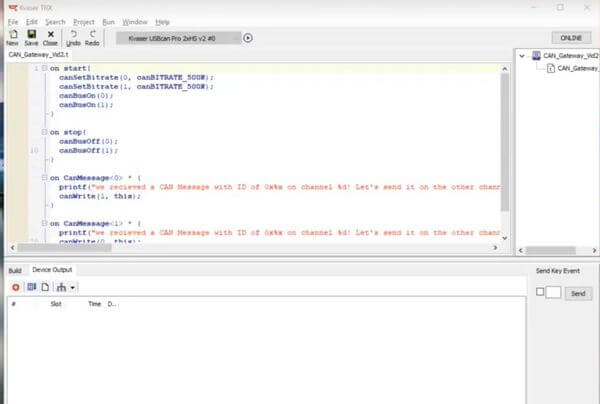Image resolution: width=600 pixels, height=404 pixels.
Task: Collapse the CAN_Gateway_Vid2 project tree node
Action: [x=522, y=56]
